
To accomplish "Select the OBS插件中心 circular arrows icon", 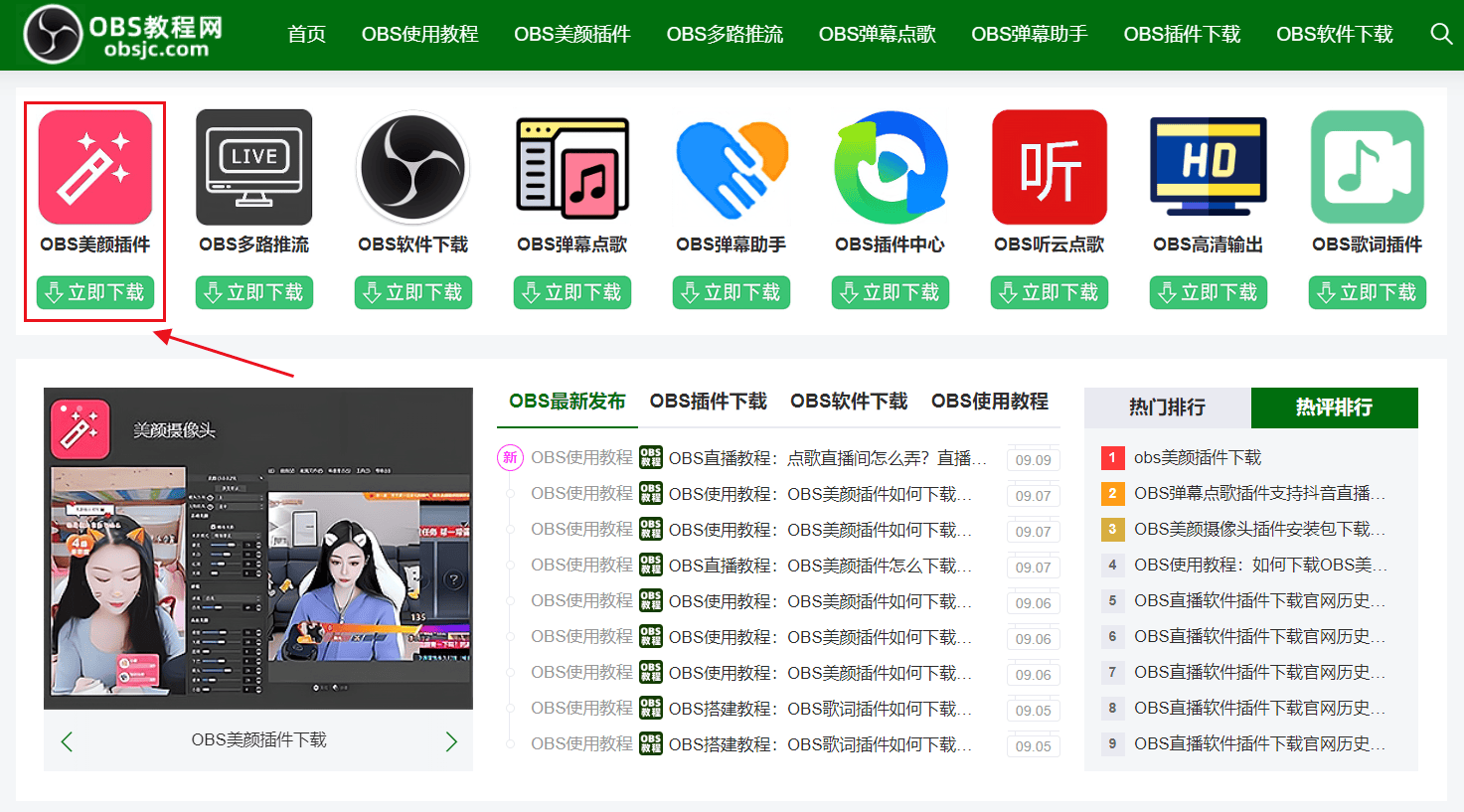I will pos(890,167).
